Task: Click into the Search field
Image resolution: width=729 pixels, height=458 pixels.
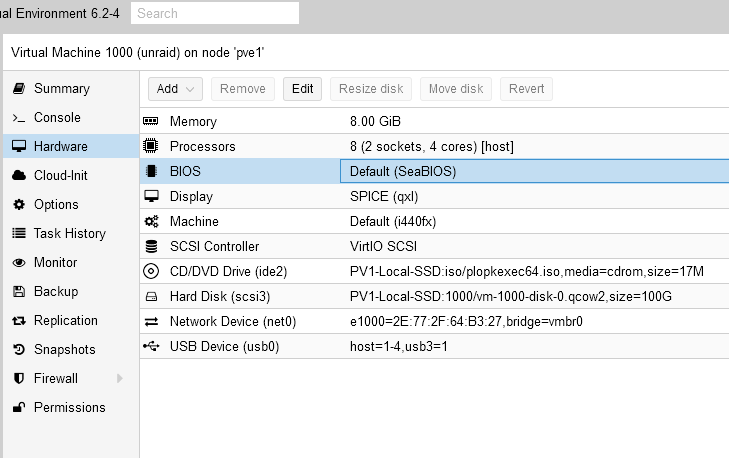Action: tap(215, 13)
